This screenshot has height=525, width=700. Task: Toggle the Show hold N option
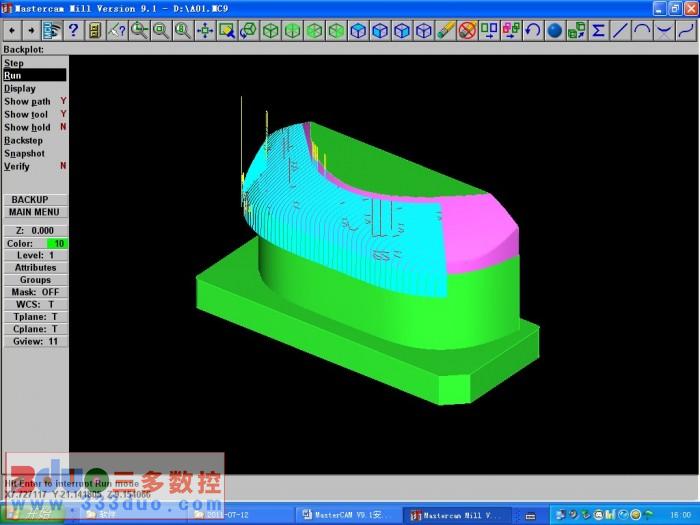coord(35,127)
